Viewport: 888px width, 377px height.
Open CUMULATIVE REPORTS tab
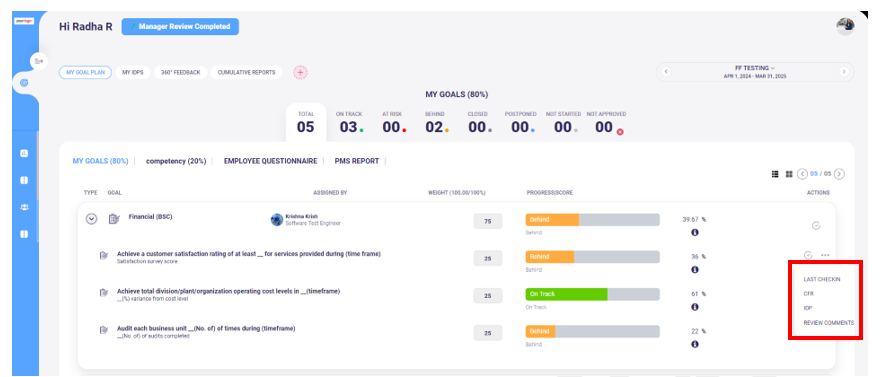246,72
